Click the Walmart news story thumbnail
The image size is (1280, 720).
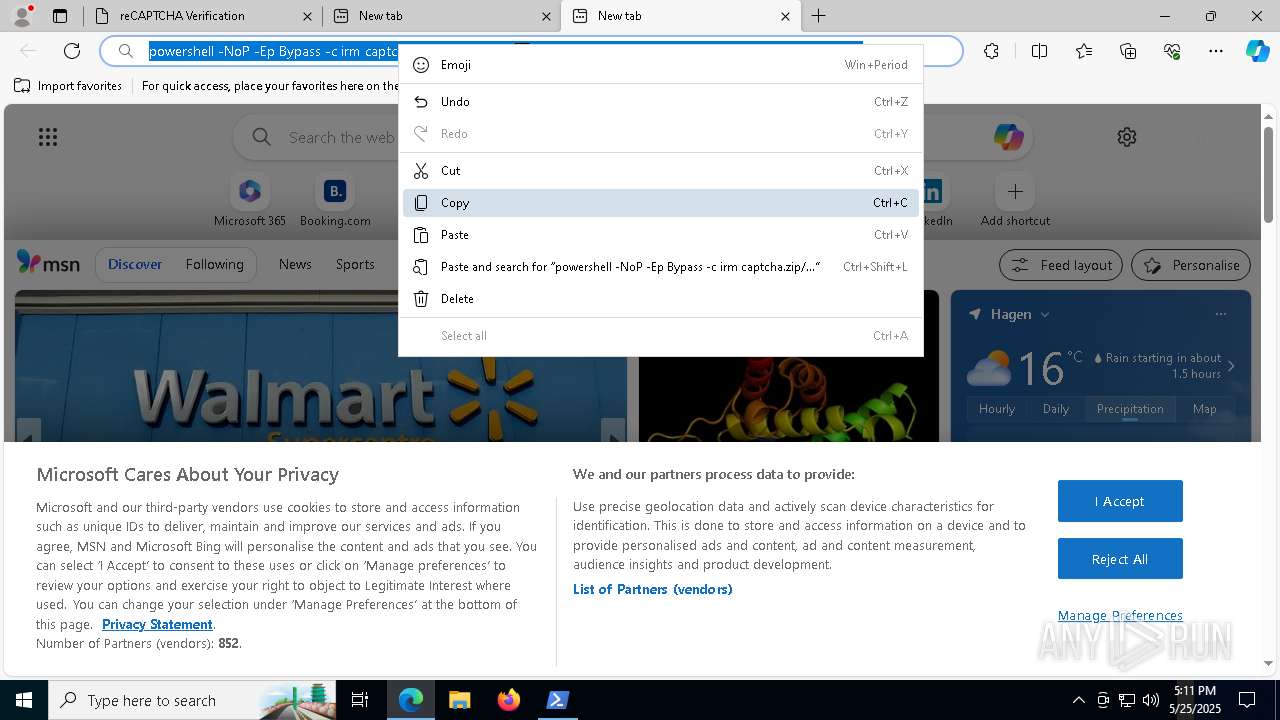click(x=320, y=366)
